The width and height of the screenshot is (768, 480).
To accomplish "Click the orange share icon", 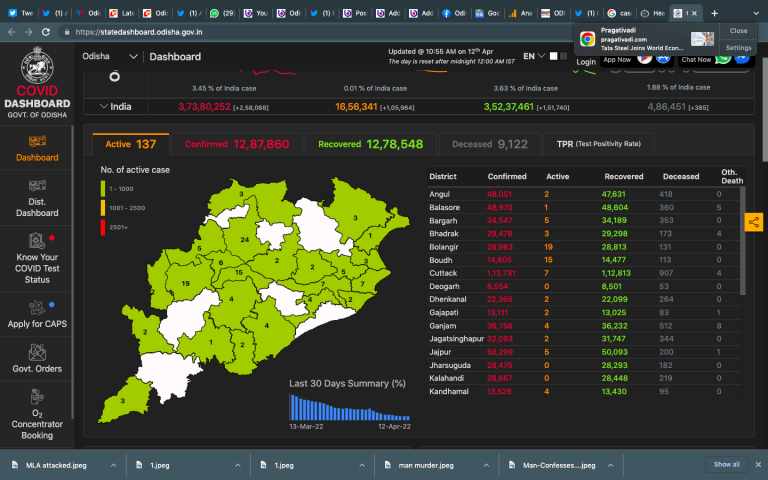I will (x=754, y=222).
